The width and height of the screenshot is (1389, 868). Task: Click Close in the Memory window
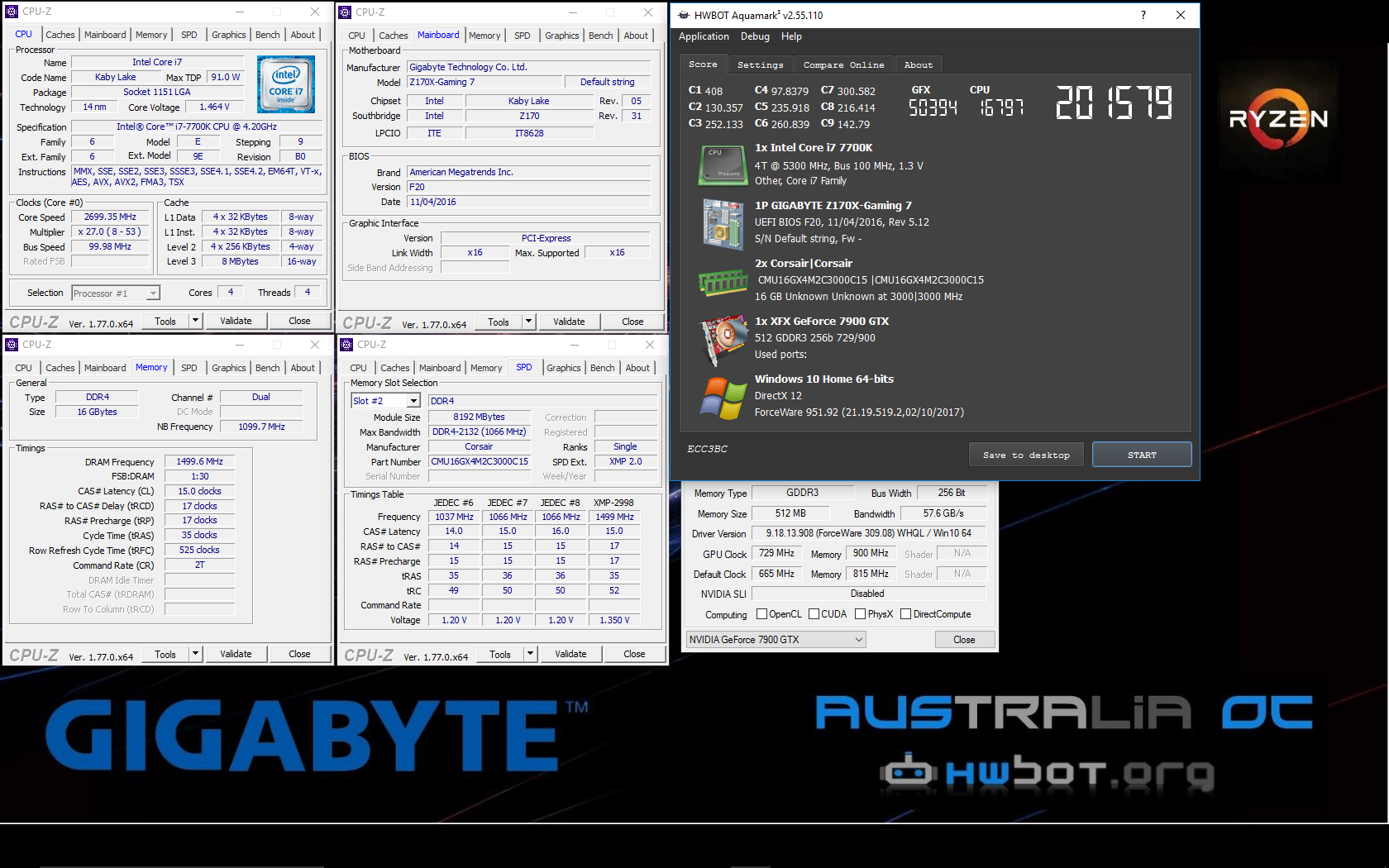click(x=299, y=654)
